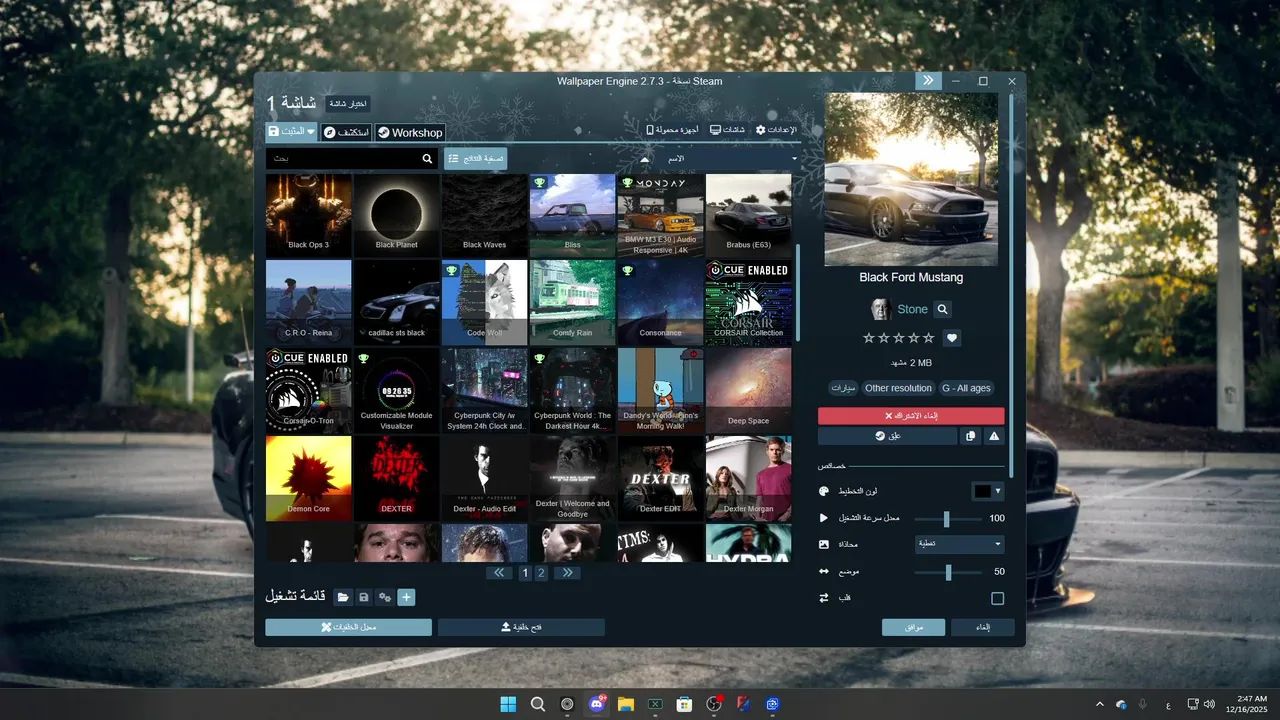Click the red Unsubscribe button

click(911, 415)
